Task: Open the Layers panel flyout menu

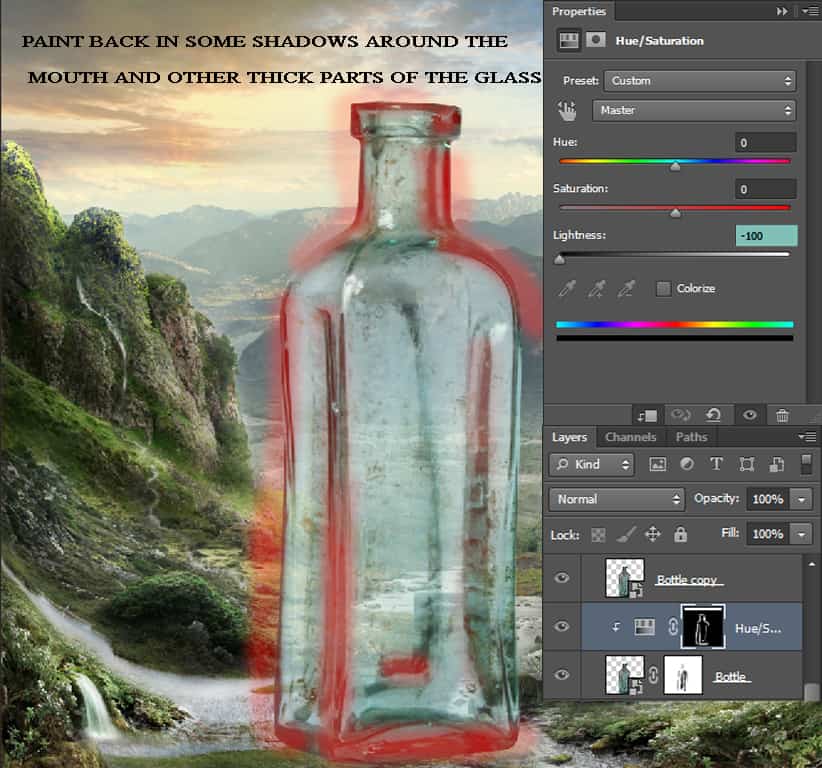Action: (807, 436)
